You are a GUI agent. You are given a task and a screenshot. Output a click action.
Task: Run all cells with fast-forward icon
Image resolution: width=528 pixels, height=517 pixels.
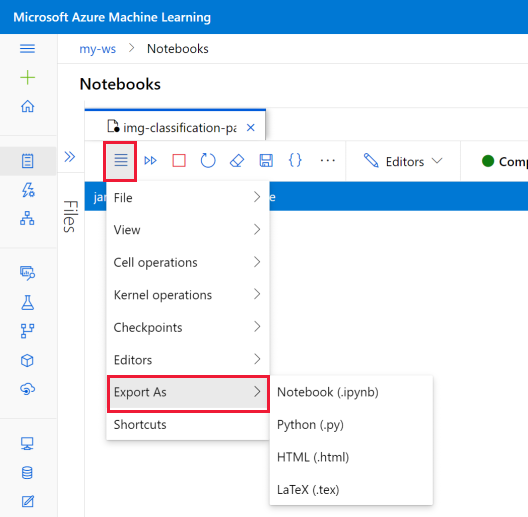150,161
